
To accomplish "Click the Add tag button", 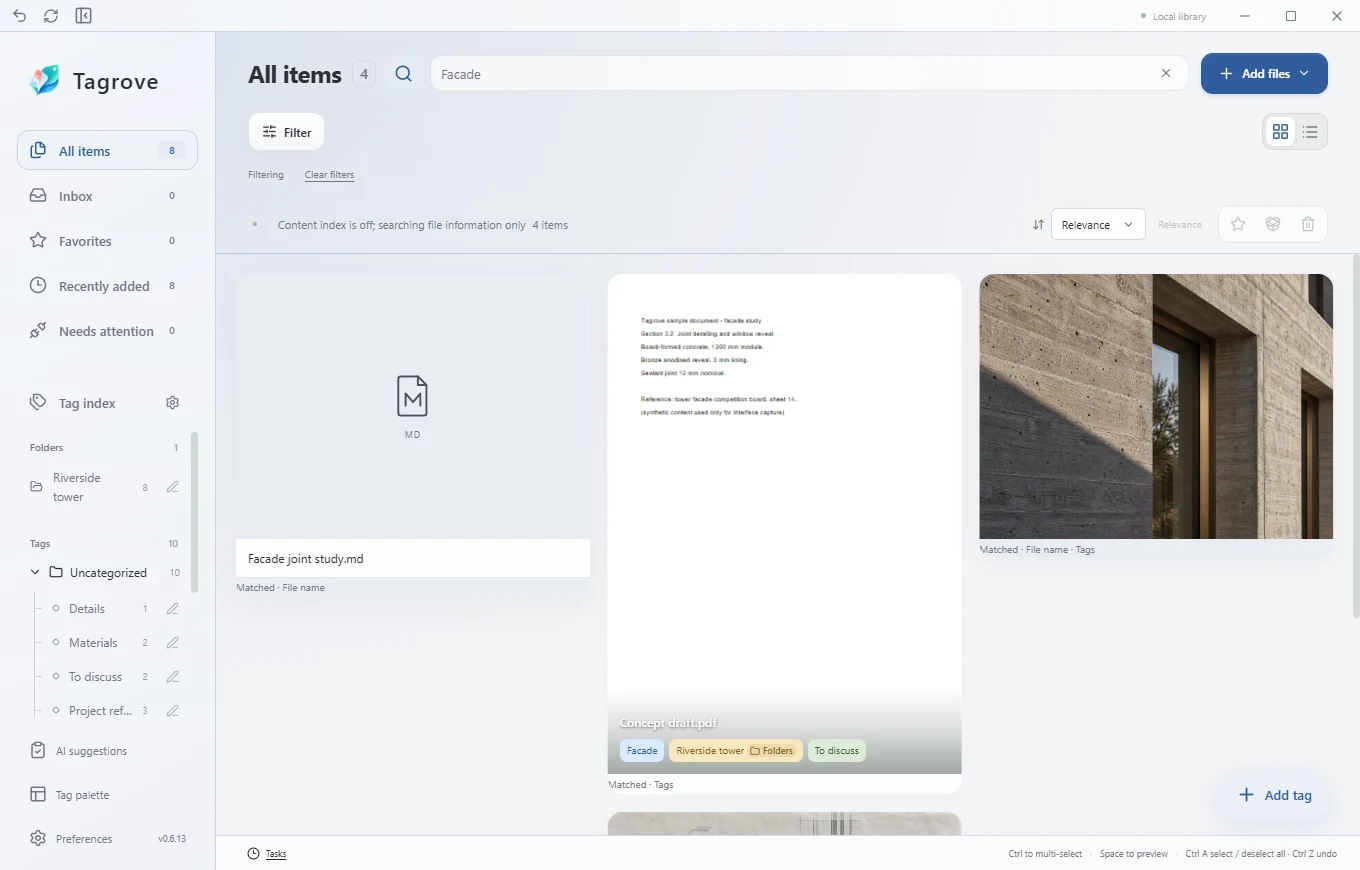I will click(x=1275, y=795).
